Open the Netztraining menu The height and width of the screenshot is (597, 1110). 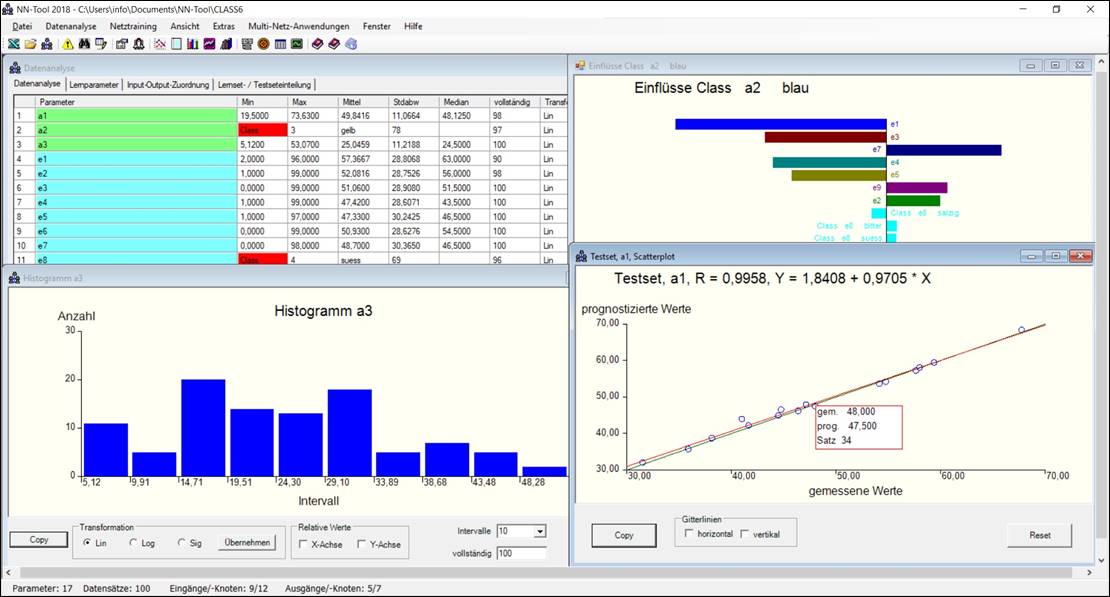click(x=133, y=25)
